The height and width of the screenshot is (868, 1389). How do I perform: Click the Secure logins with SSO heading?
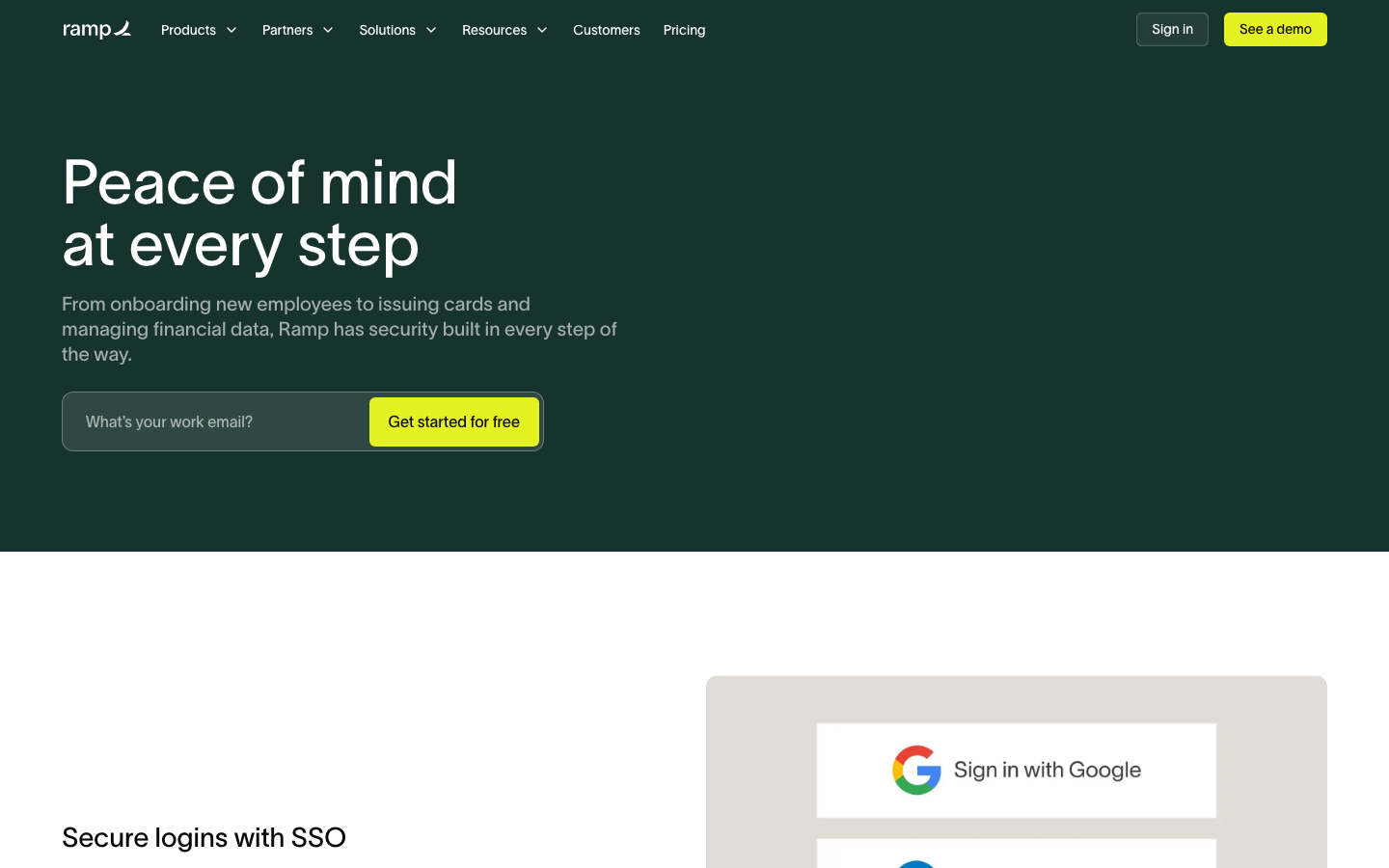(x=204, y=837)
